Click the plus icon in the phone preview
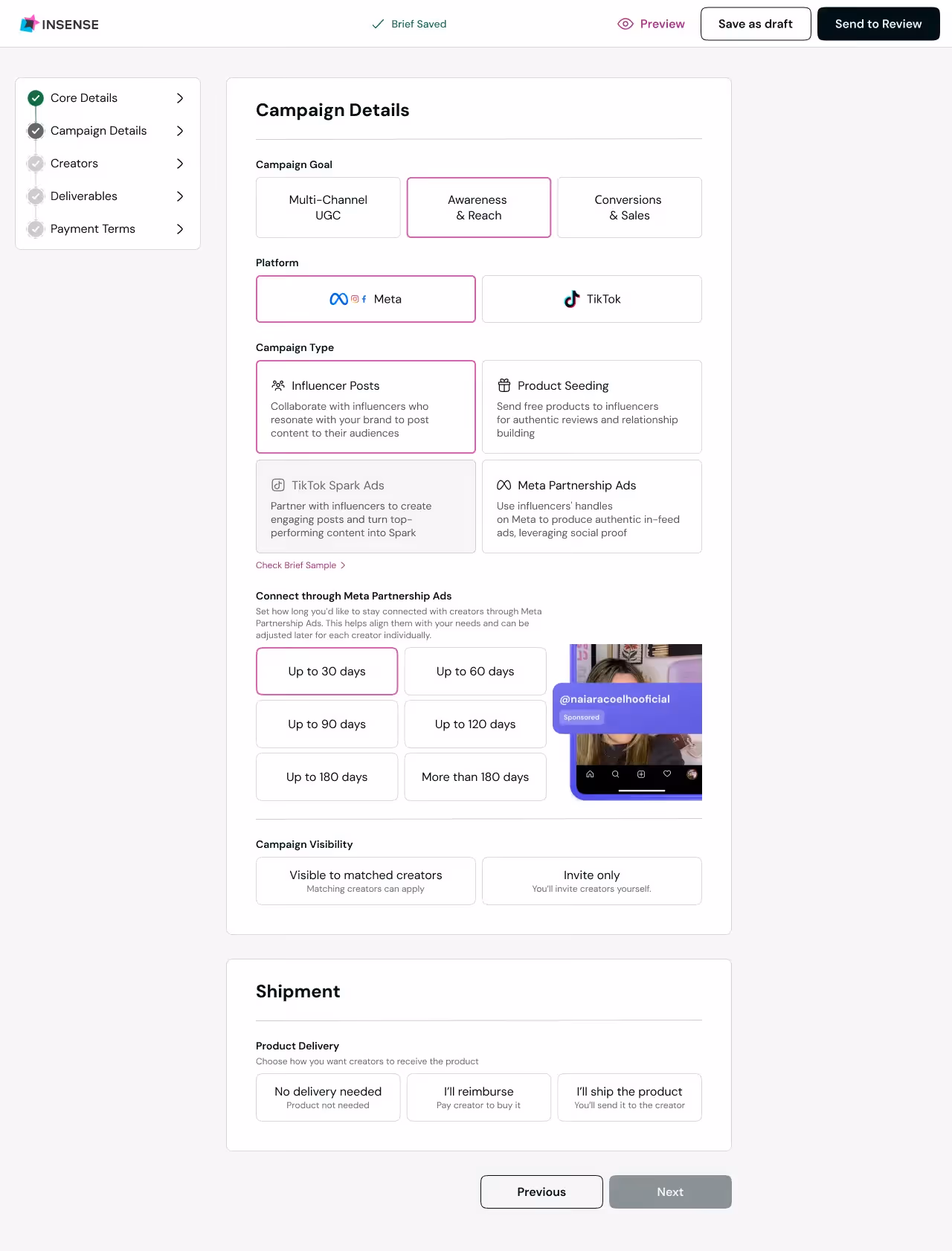Screen dimensions: 952x1251 pyautogui.click(x=641, y=774)
